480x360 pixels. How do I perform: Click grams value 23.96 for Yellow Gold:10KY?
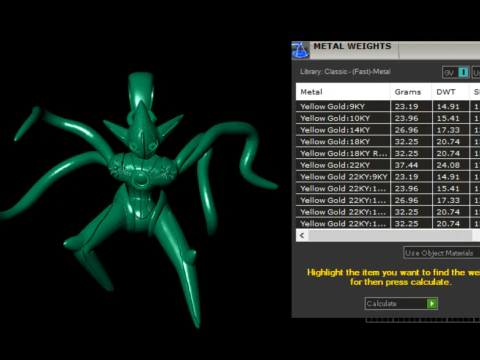tap(406, 118)
